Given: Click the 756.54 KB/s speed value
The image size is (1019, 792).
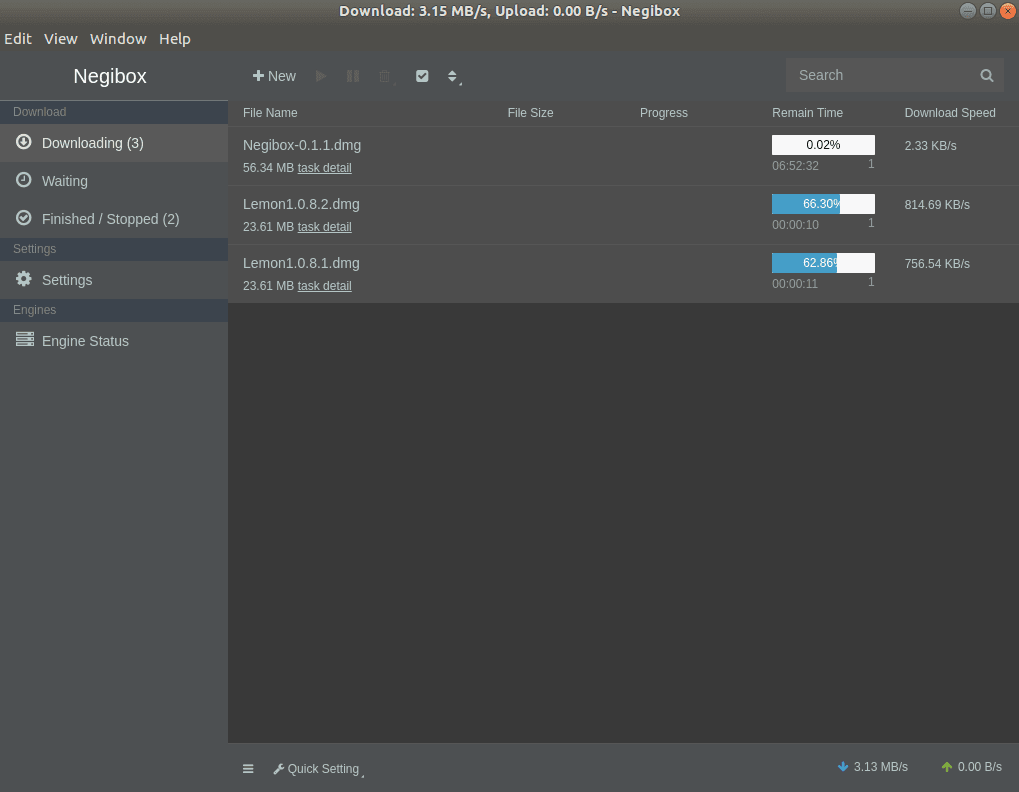Looking at the screenshot, I should (x=936, y=264).
